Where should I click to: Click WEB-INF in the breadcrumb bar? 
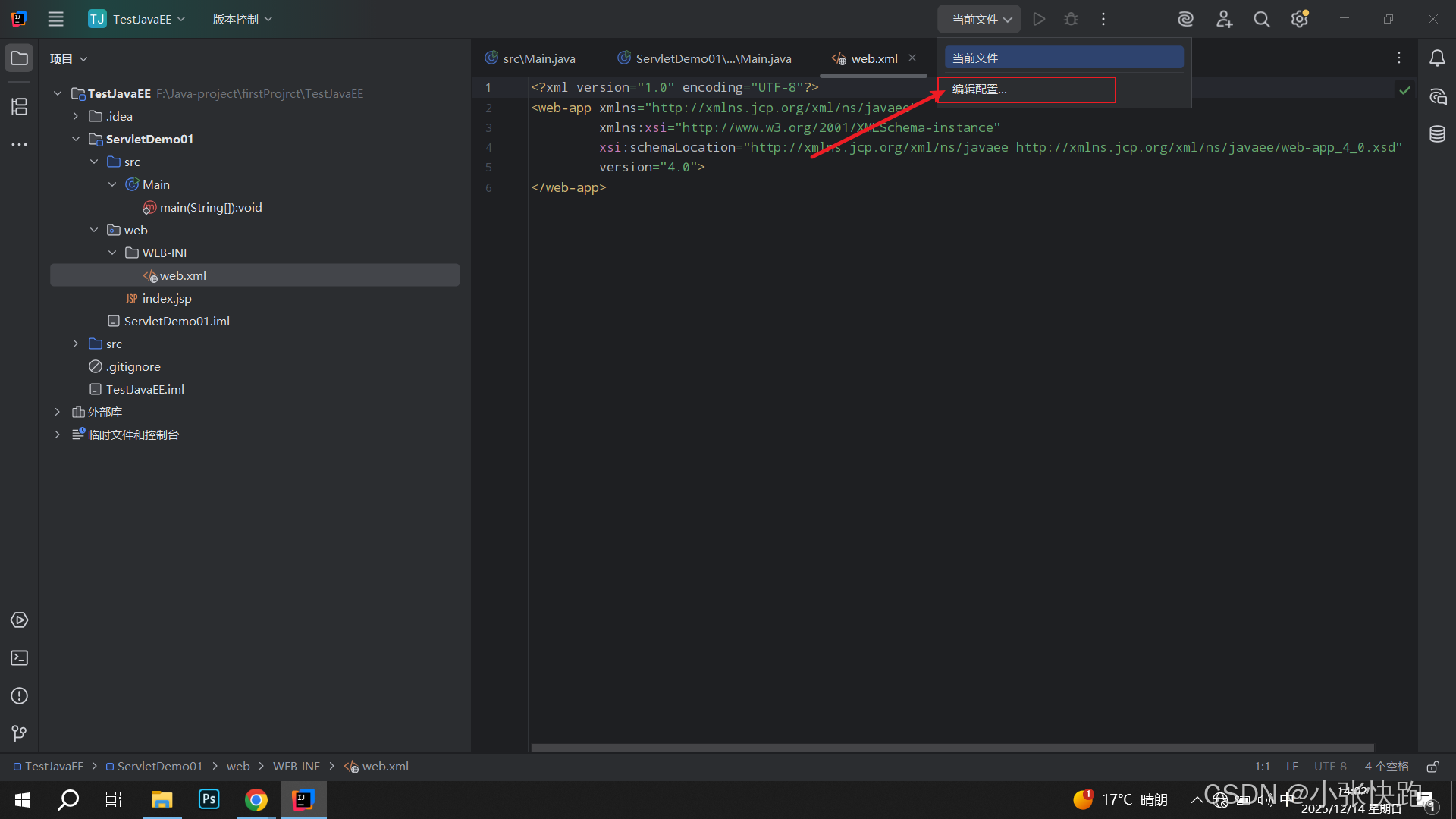point(296,767)
